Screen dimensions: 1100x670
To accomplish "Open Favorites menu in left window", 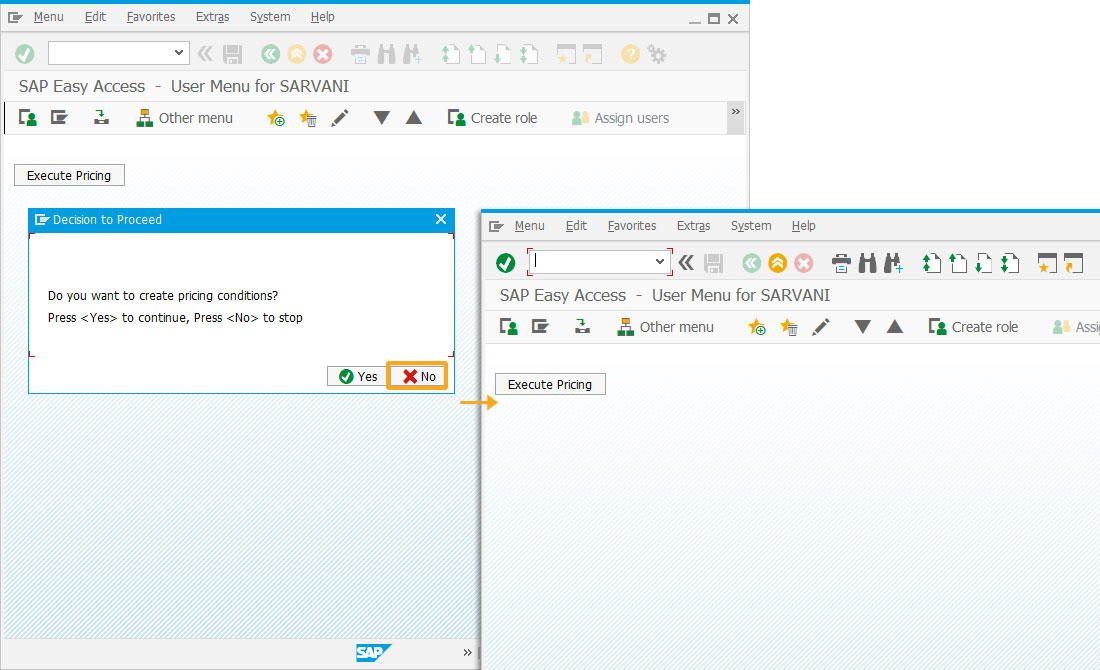I will pyautogui.click(x=151, y=17).
